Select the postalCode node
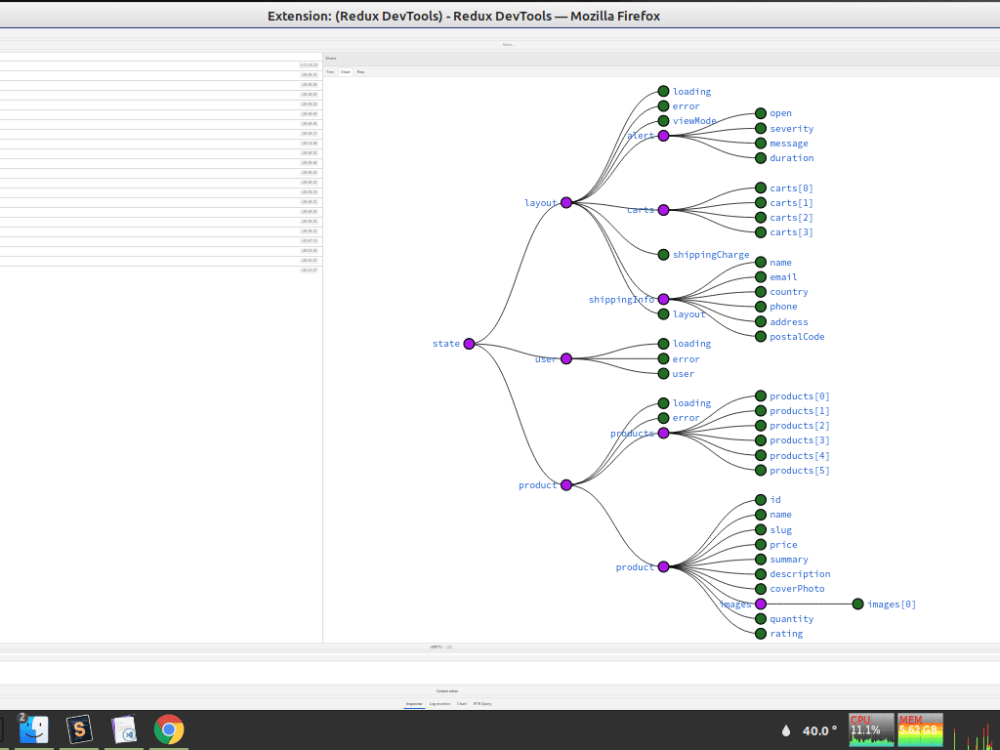 [760, 336]
